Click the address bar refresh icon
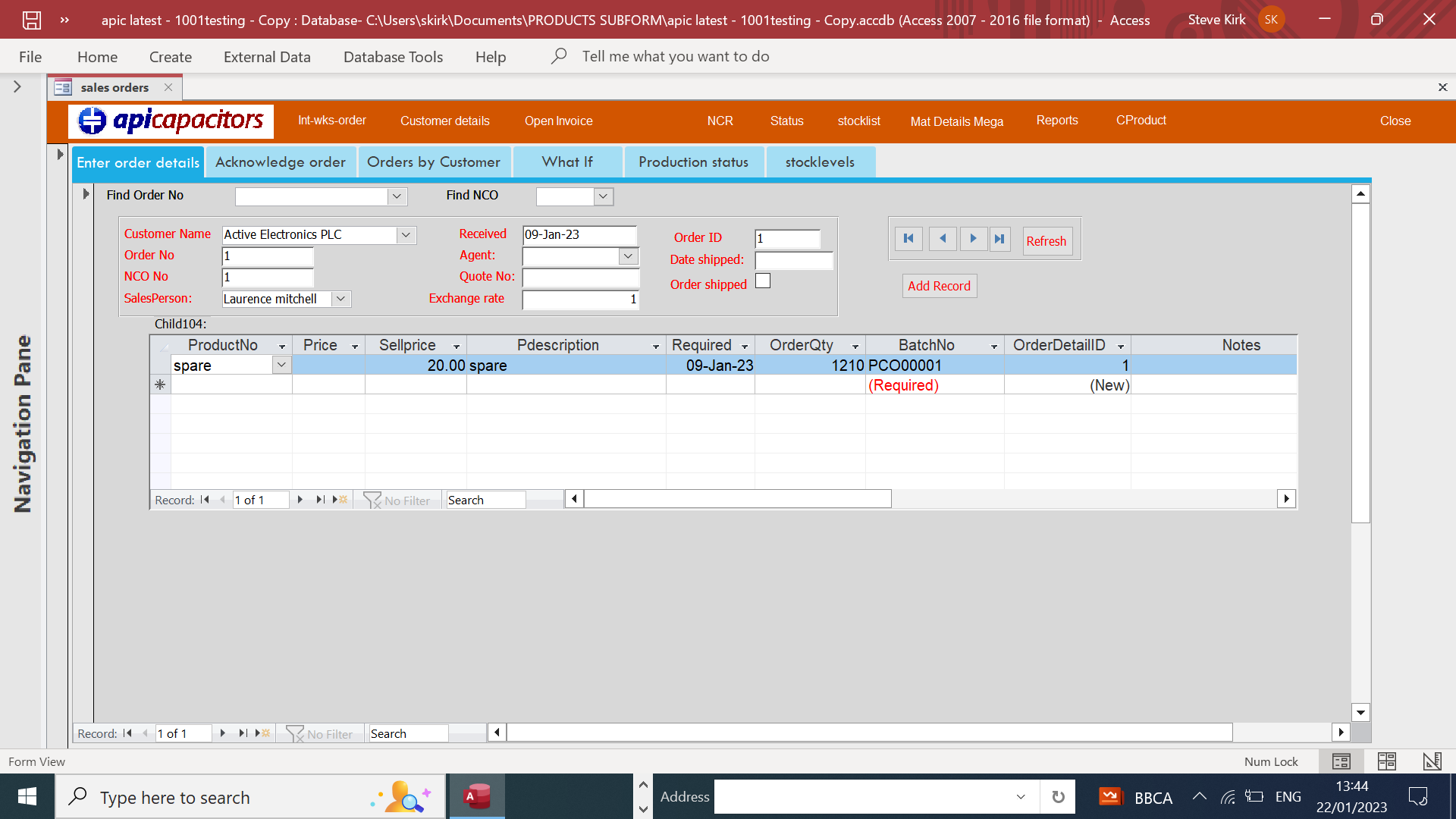 click(1058, 797)
